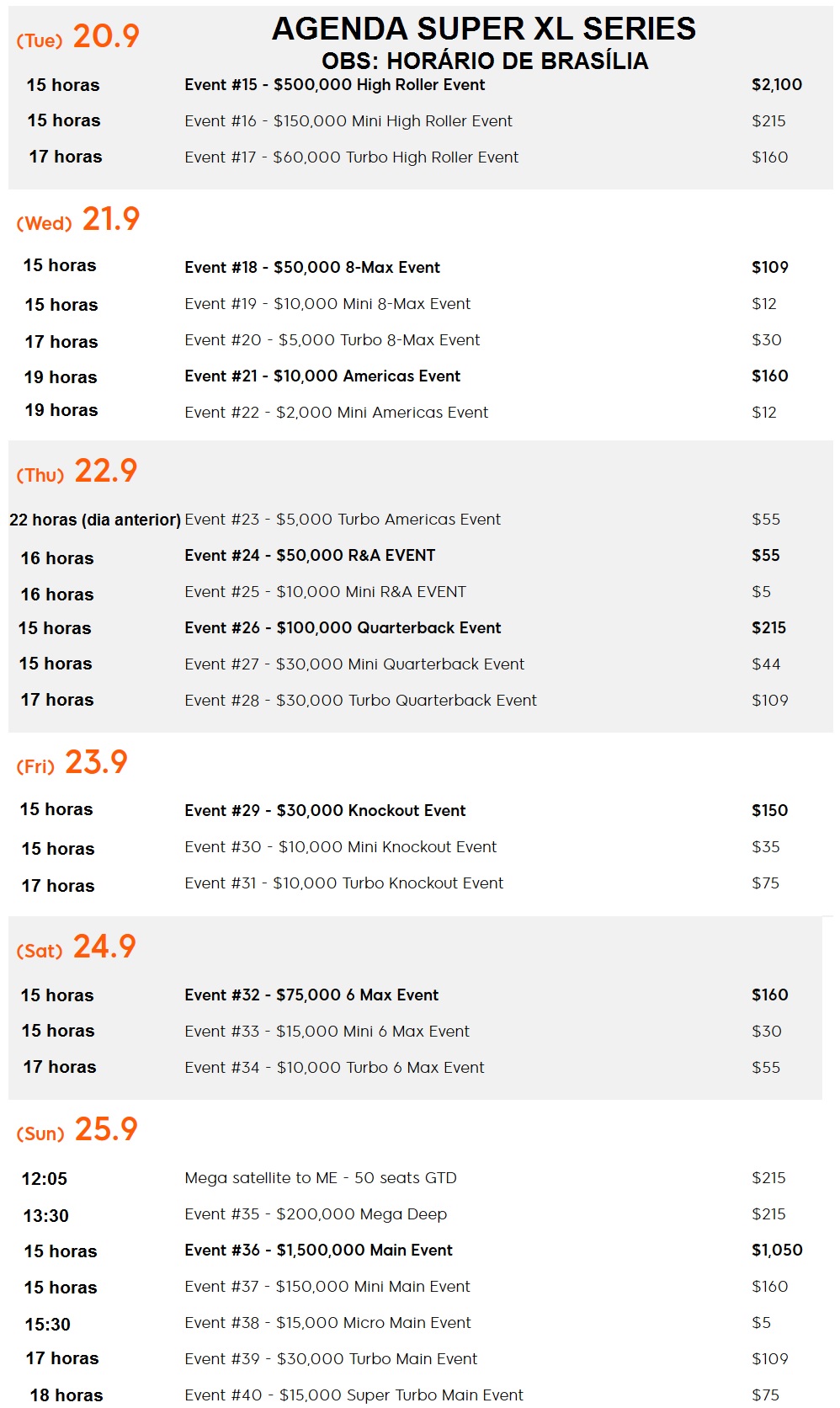The height and width of the screenshot is (1408, 840).
Task: Select the (Thu) 22.9 date heading
Action: [x=77, y=472]
